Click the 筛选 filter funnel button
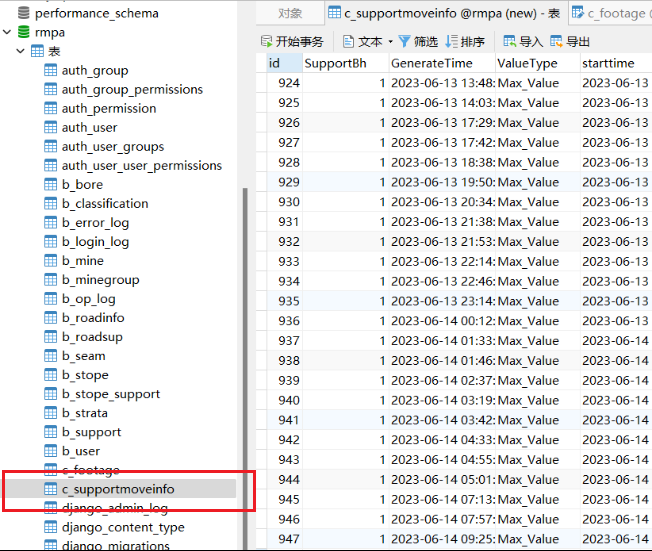Screen dimensions: 652x551 418,42
